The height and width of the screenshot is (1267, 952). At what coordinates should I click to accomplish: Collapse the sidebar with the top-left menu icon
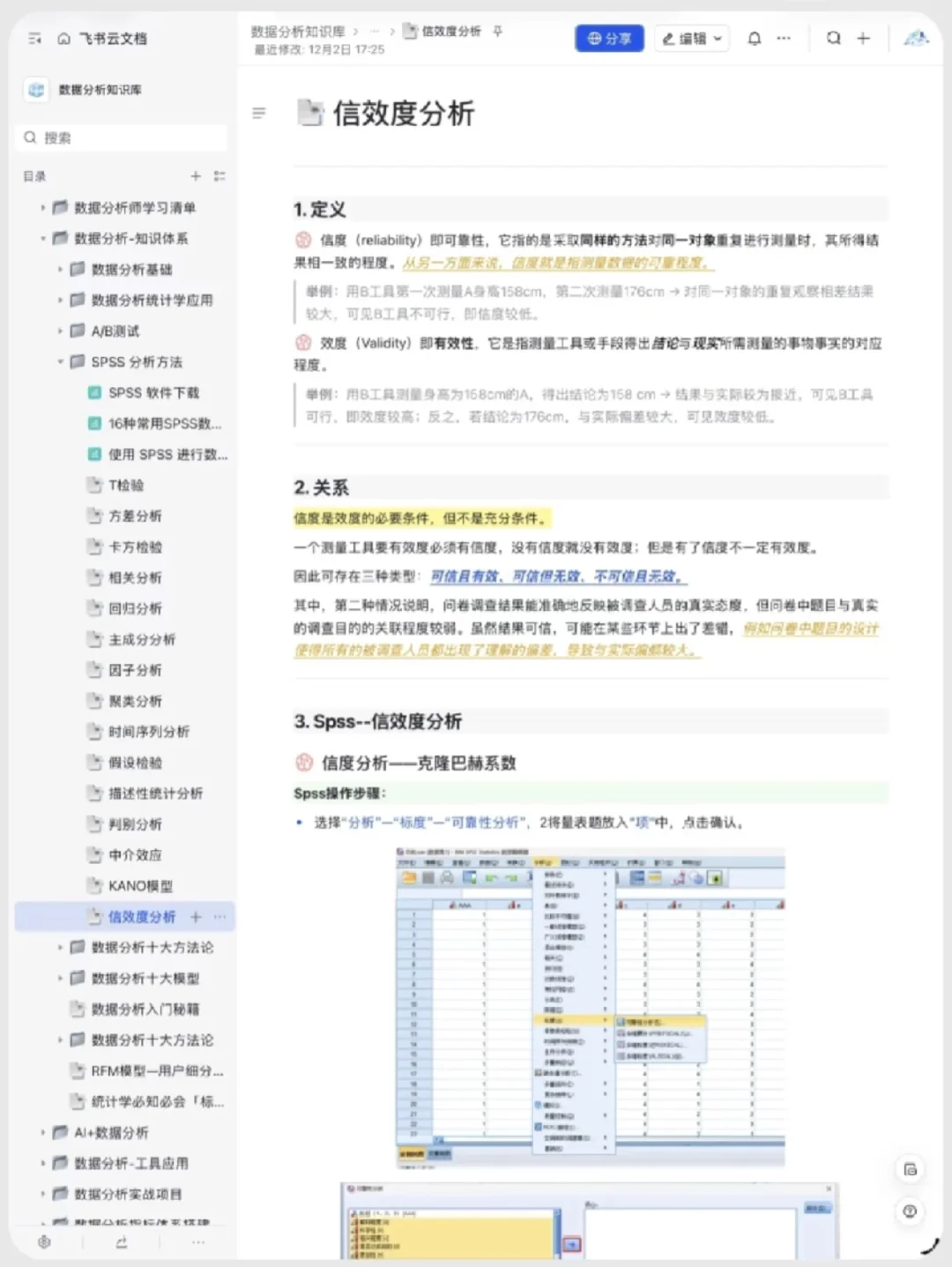pyautogui.click(x=34, y=39)
